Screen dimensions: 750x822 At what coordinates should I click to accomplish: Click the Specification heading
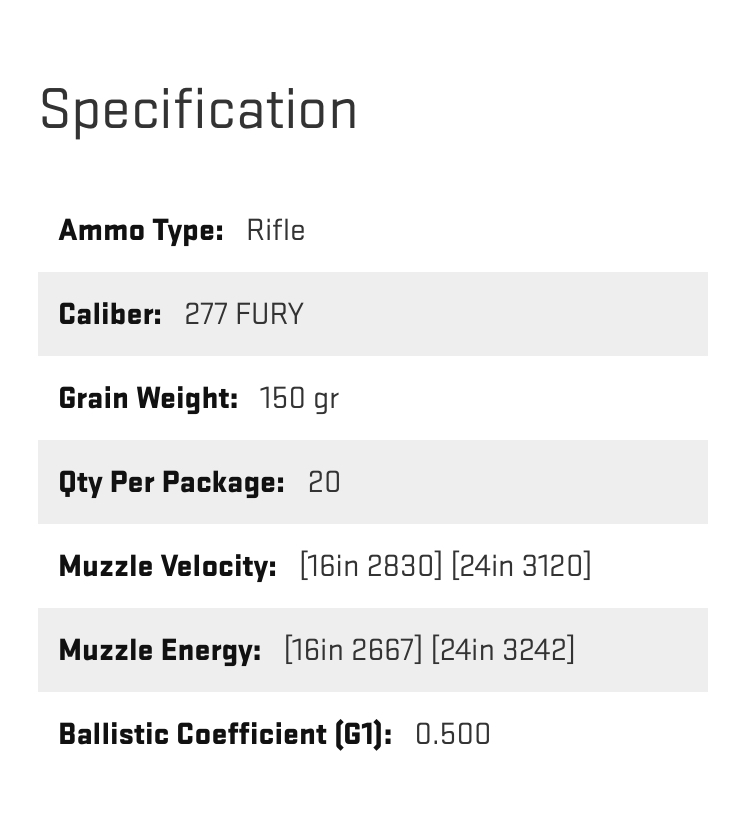[x=198, y=111]
